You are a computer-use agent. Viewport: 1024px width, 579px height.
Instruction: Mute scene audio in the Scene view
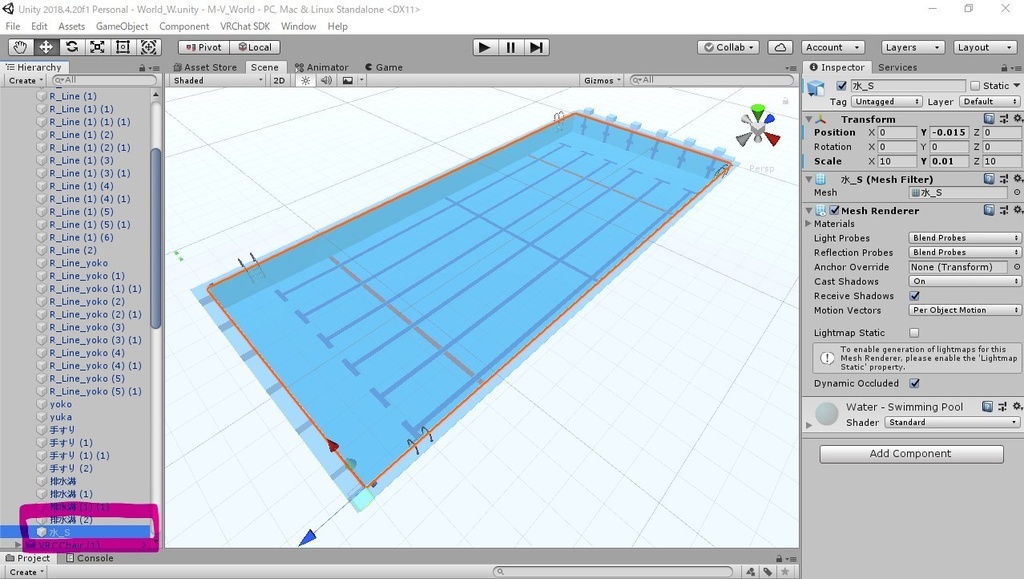tap(325, 80)
